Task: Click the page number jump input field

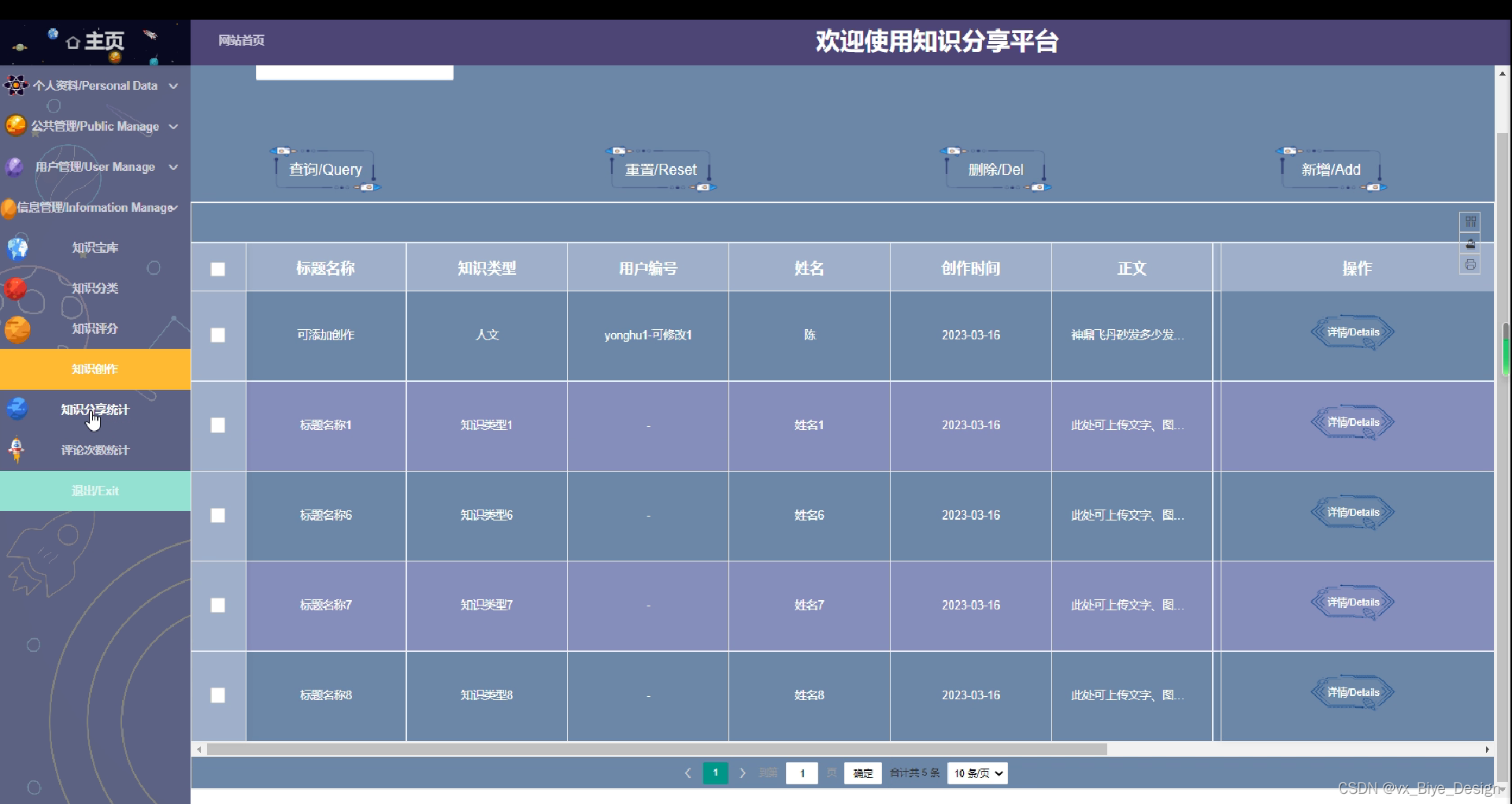Action: click(x=802, y=773)
